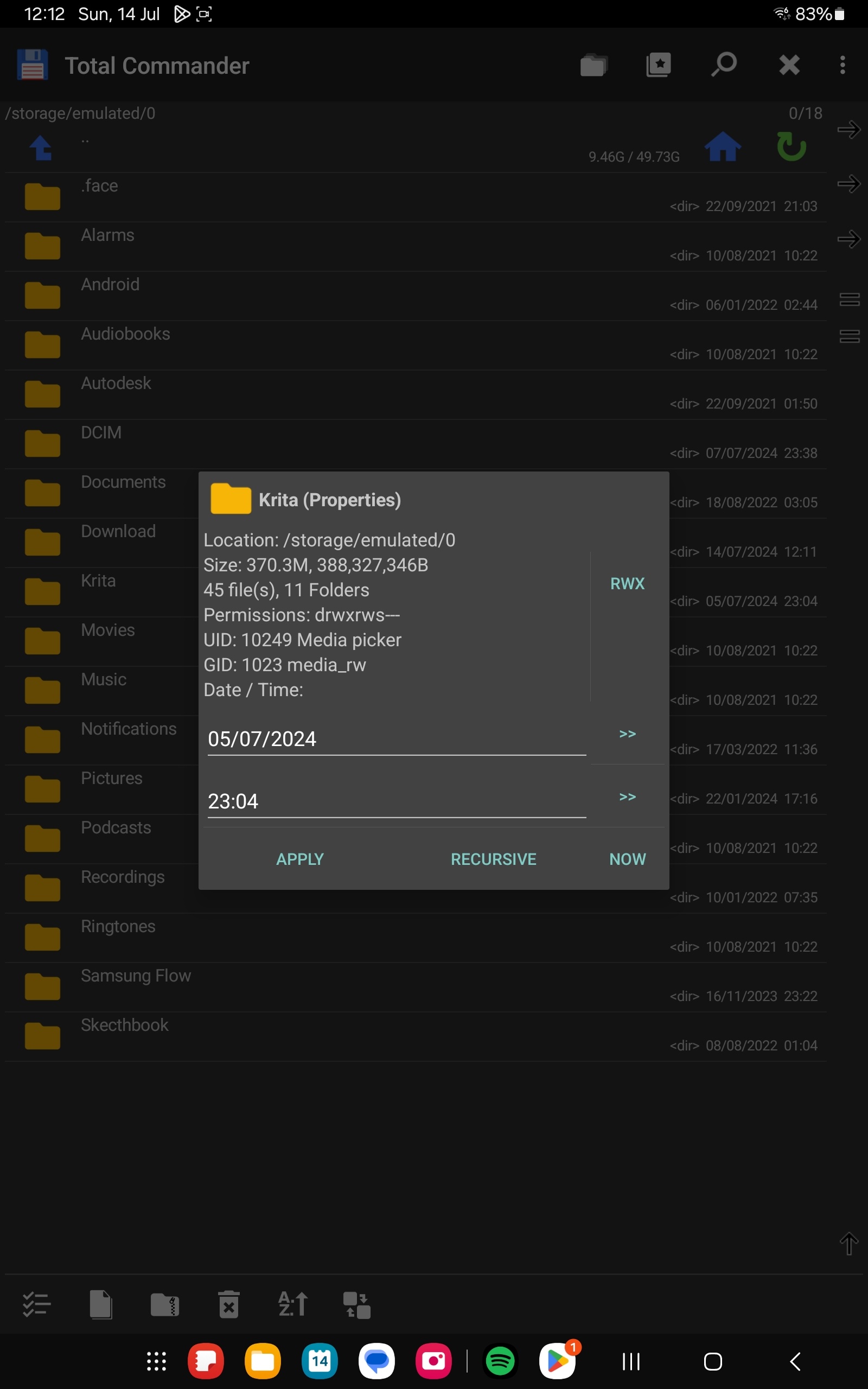This screenshot has width=868, height=1389.
Task: Select the Autodesk folder icon
Action: pos(42,394)
